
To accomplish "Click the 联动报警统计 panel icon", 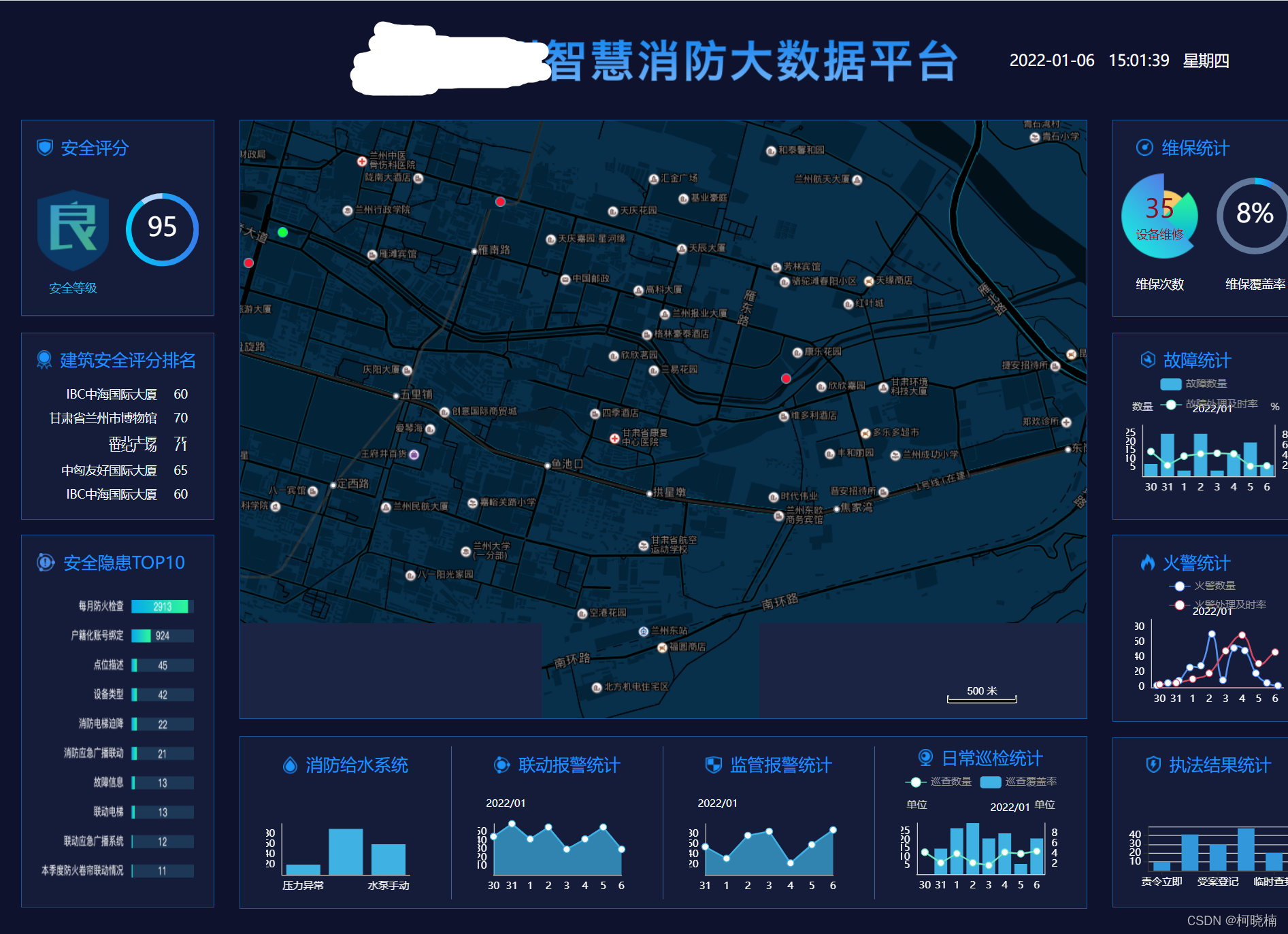I will pos(501,765).
